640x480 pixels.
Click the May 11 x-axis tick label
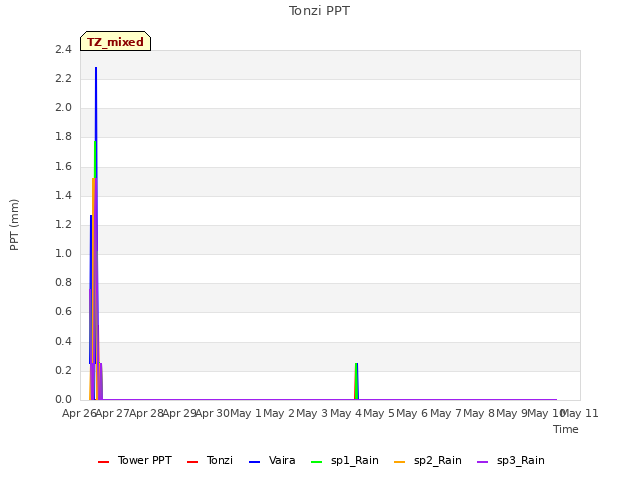[580, 413]
